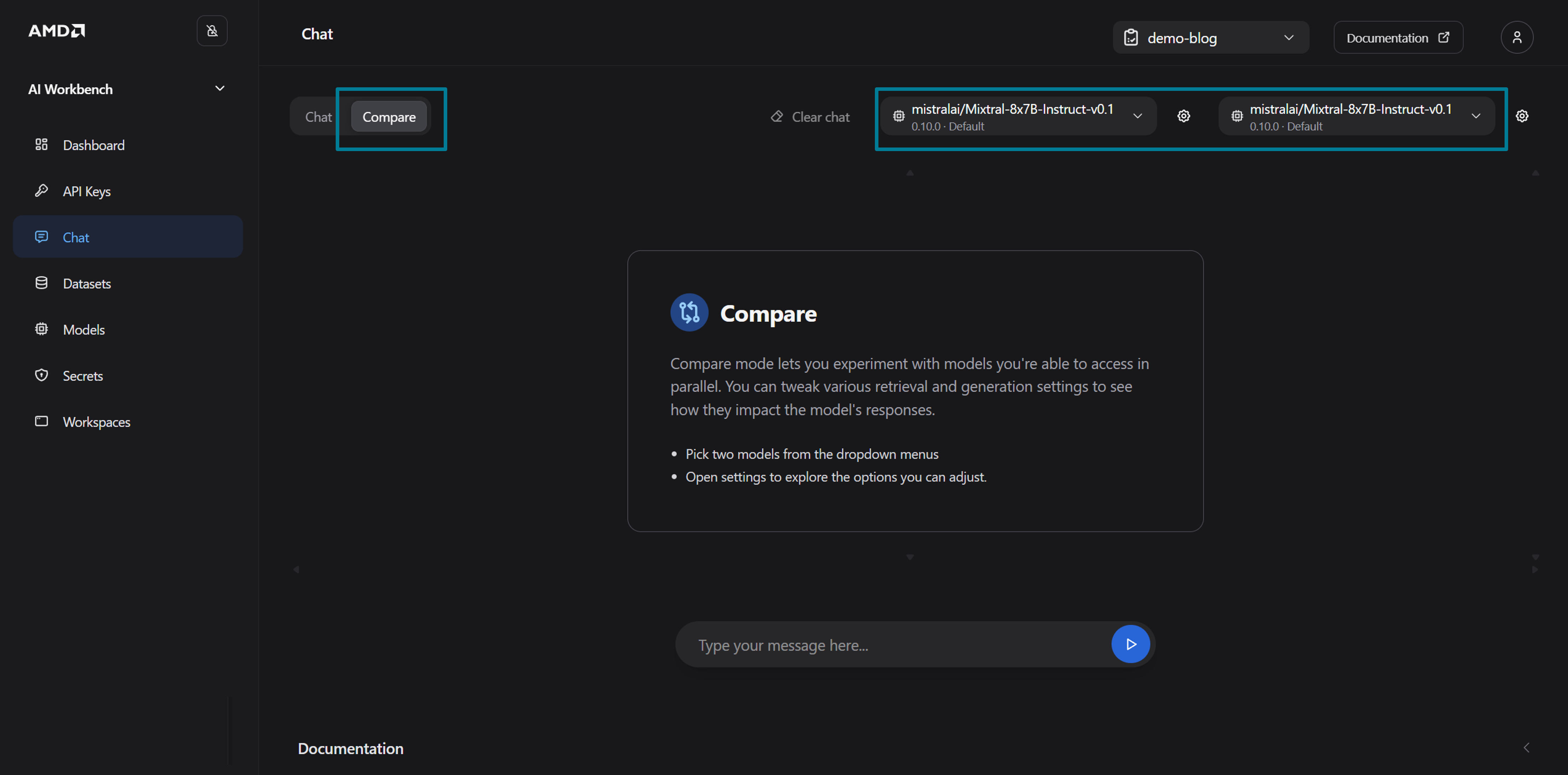Click the Datasets database icon
The image size is (1568, 775).
pos(41,283)
